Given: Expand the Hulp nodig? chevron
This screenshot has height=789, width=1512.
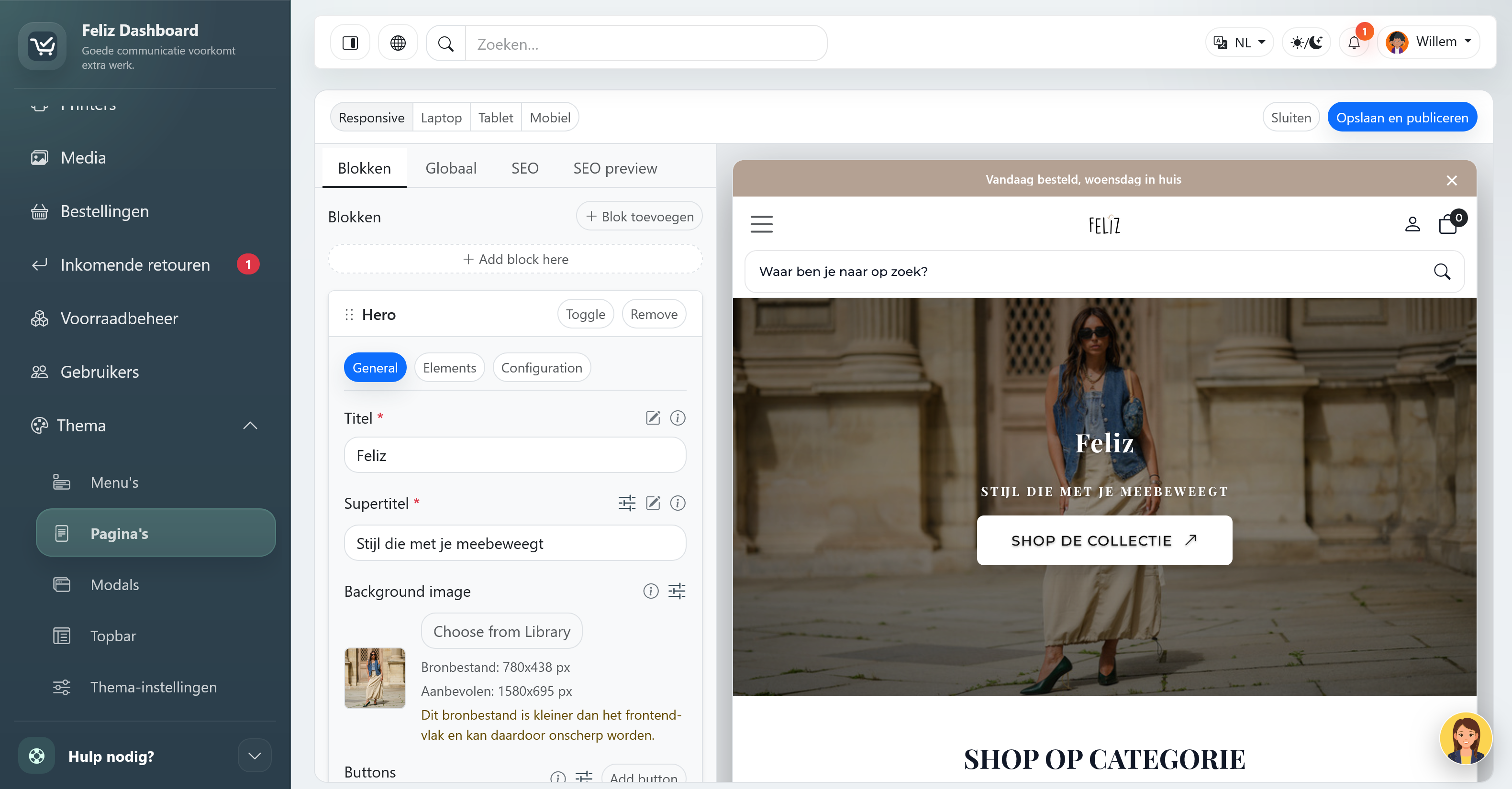Looking at the screenshot, I should coord(255,756).
